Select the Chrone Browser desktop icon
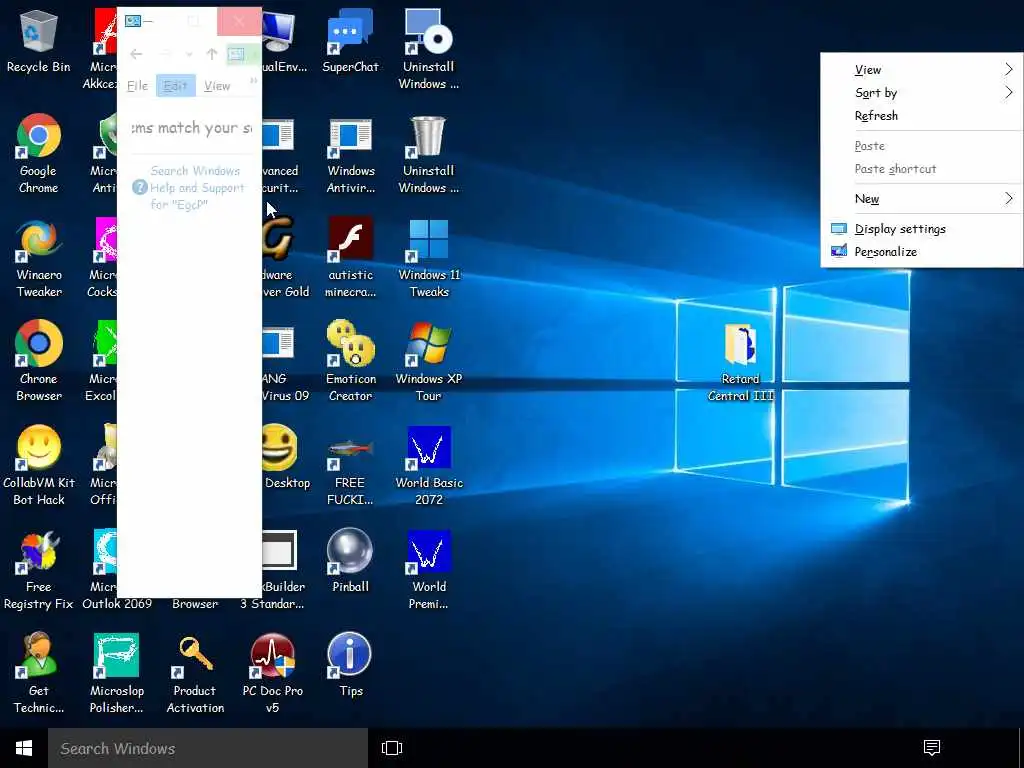The image size is (1024, 768). tap(39, 361)
